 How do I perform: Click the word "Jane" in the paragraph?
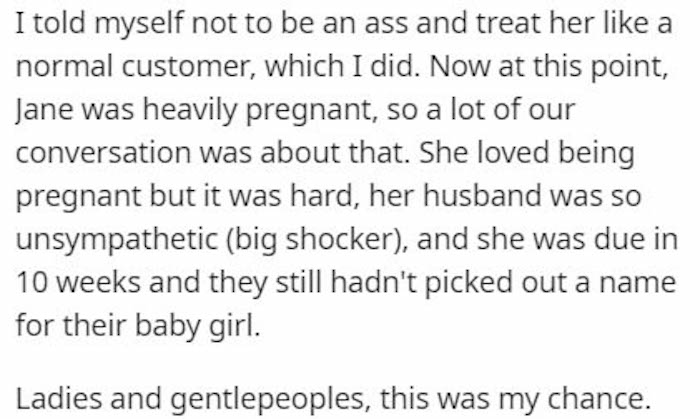[x=45, y=110]
